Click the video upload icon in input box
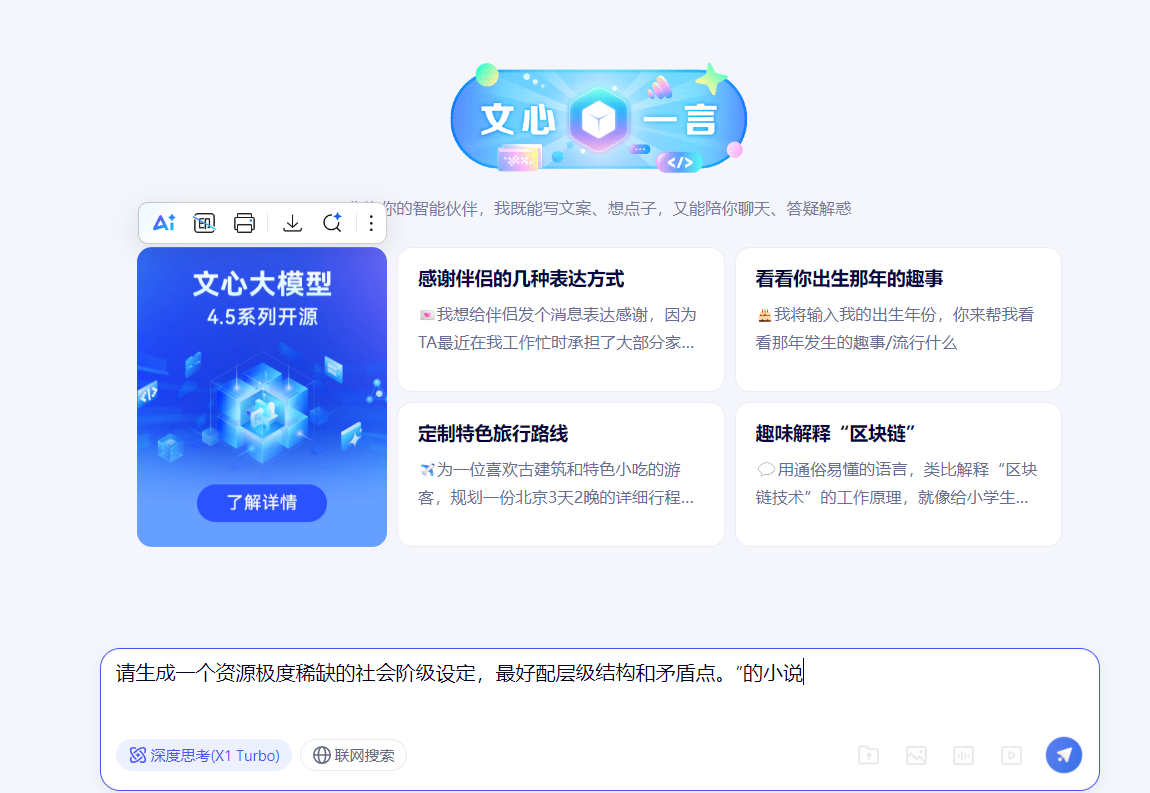This screenshot has height=793, width=1150. [1011, 755]
